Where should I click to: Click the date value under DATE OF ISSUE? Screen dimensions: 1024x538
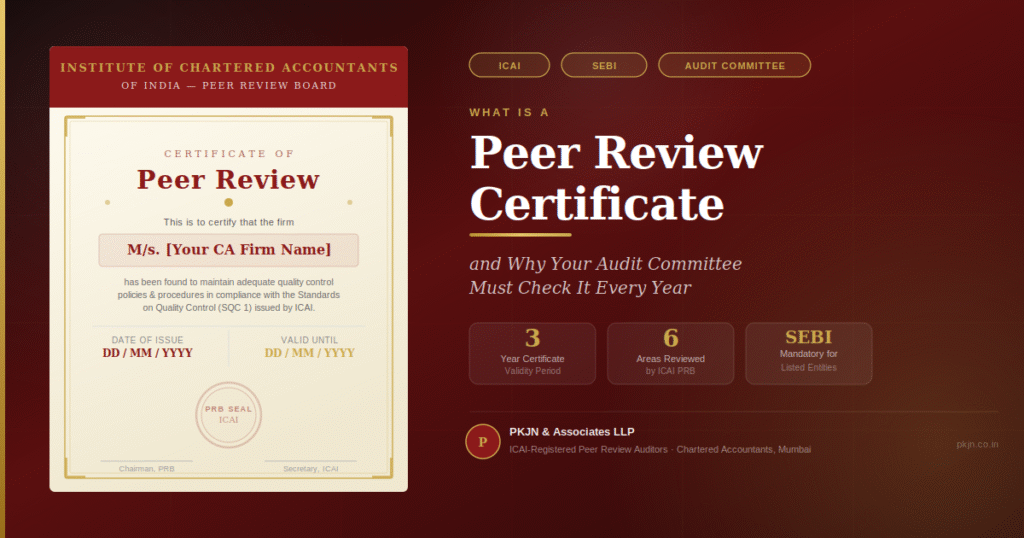coord(147,353)
